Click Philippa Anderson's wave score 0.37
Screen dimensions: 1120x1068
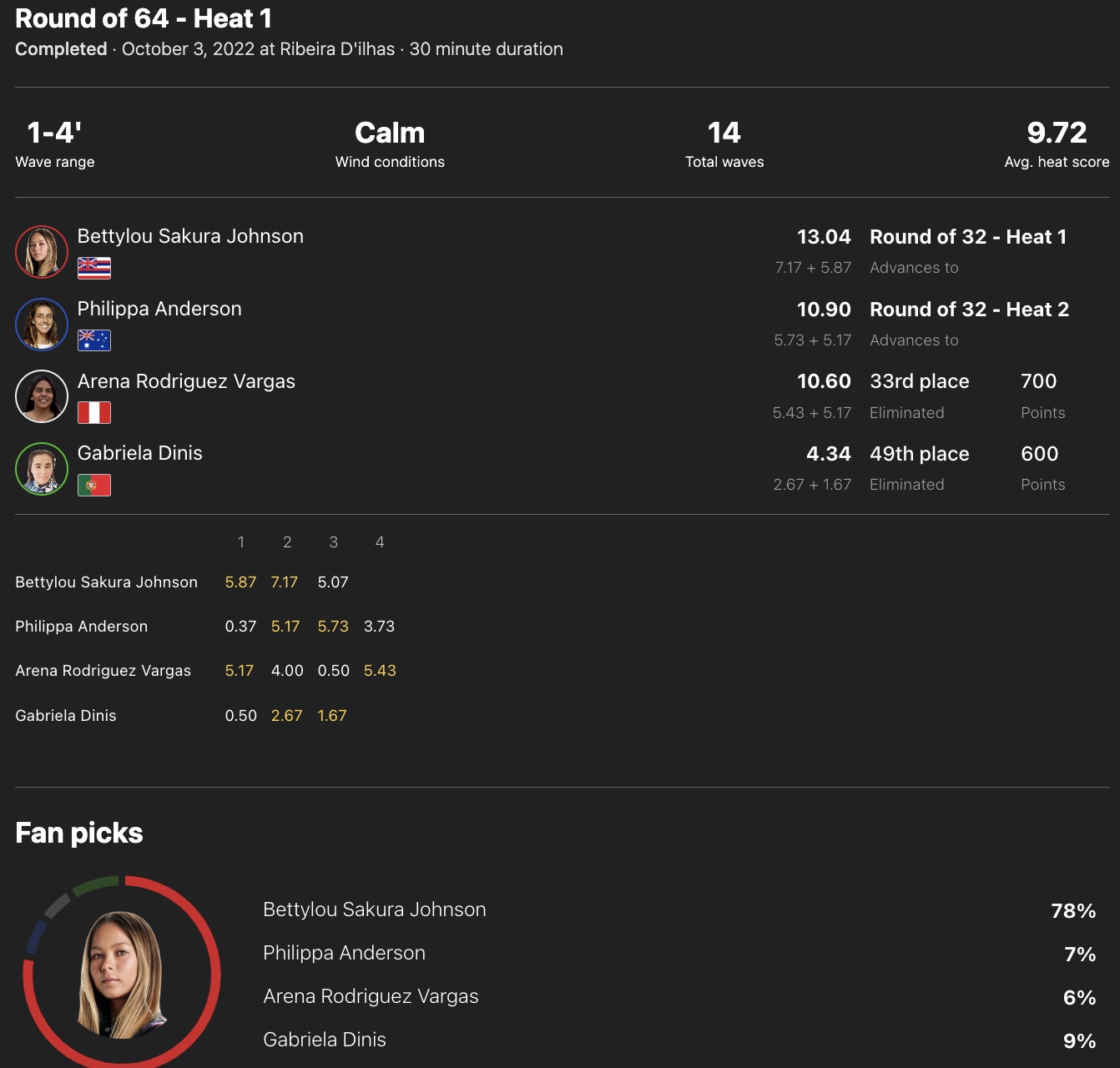(x=240, y=627)
